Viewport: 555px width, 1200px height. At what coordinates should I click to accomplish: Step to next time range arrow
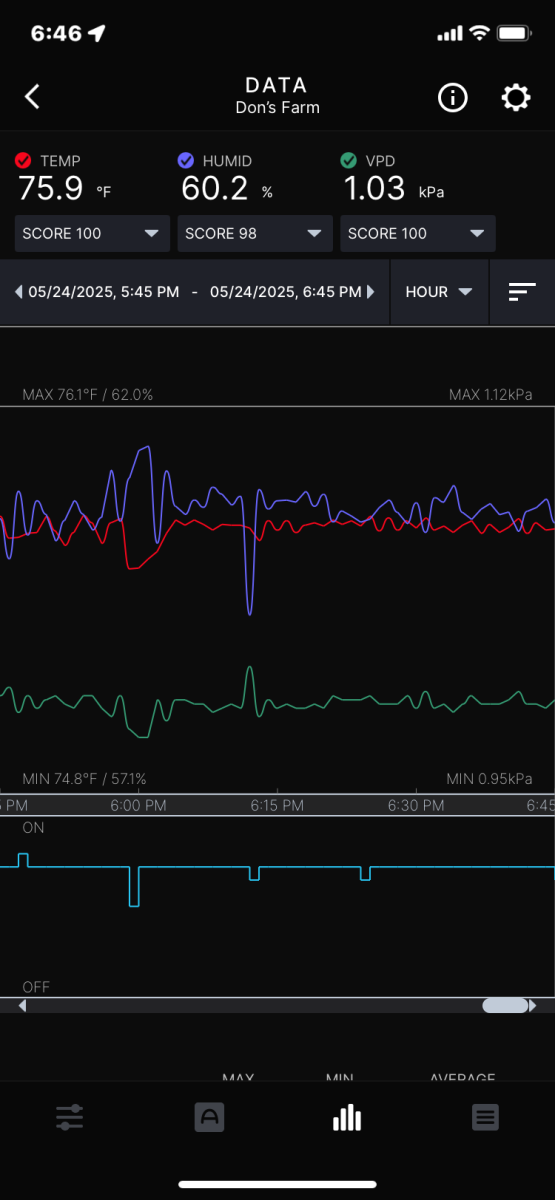[371, 292]
